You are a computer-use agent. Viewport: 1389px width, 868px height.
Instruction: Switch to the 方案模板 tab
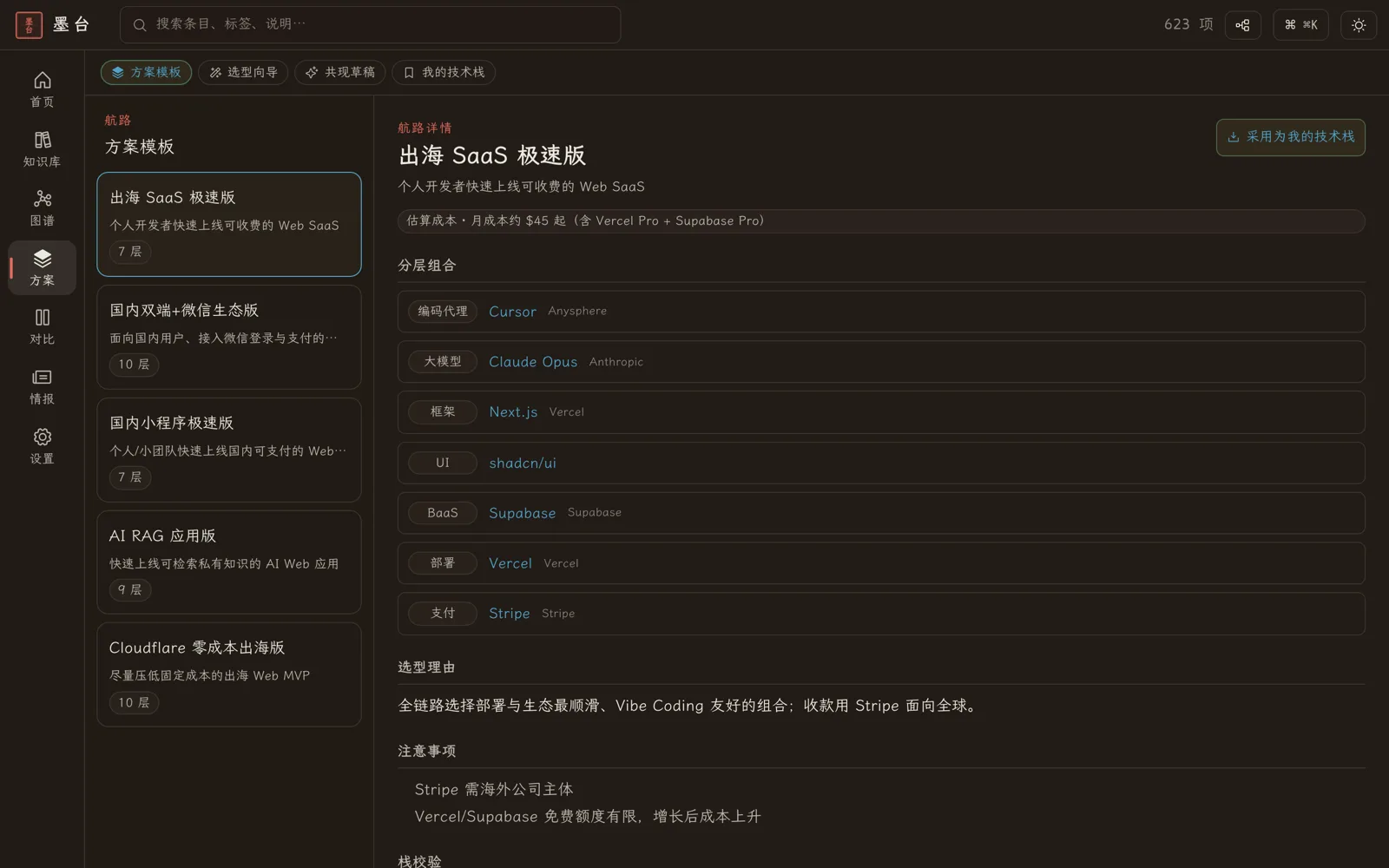(x=146, y=72)
